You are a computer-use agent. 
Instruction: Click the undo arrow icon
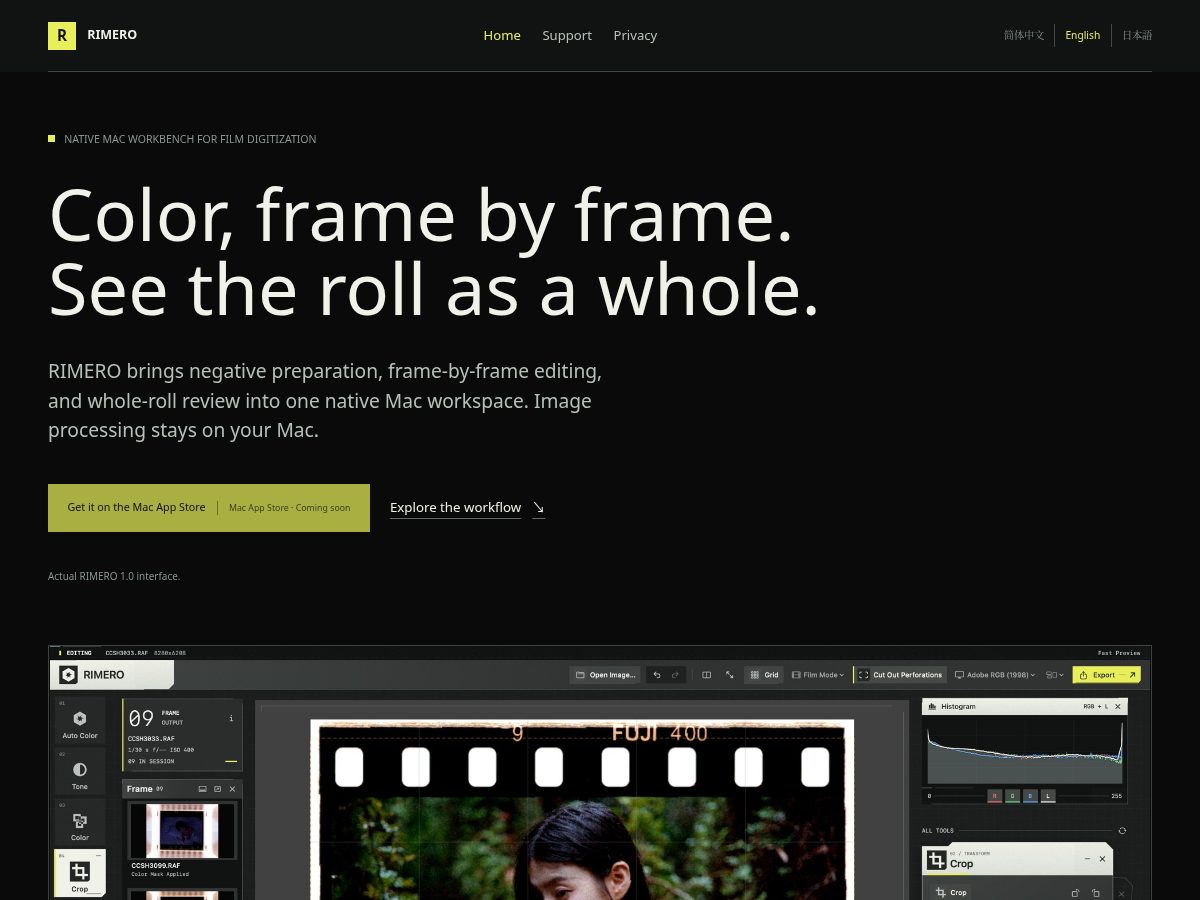(657, 675)
